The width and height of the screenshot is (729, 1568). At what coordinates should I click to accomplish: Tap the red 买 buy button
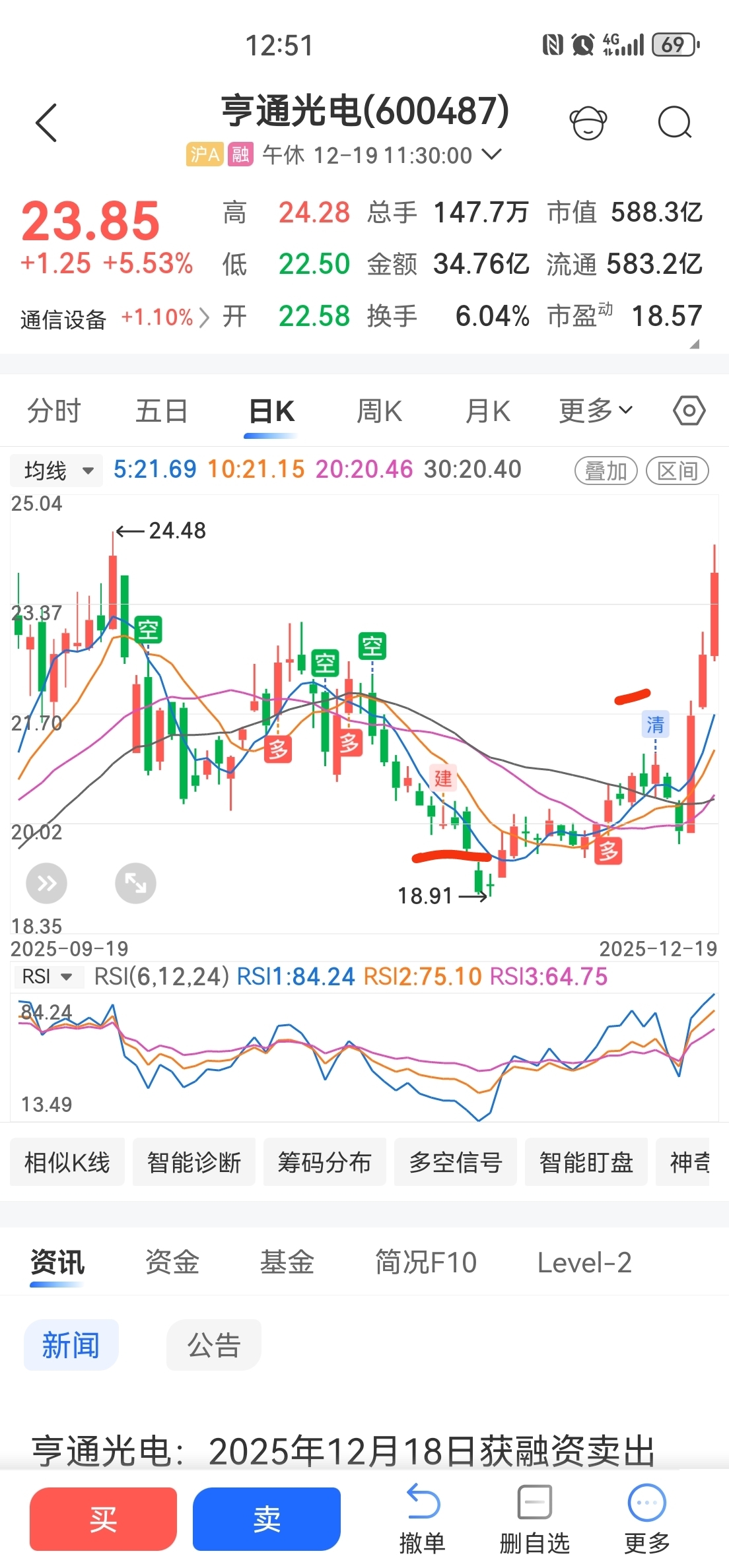(x=103, y=1519)
